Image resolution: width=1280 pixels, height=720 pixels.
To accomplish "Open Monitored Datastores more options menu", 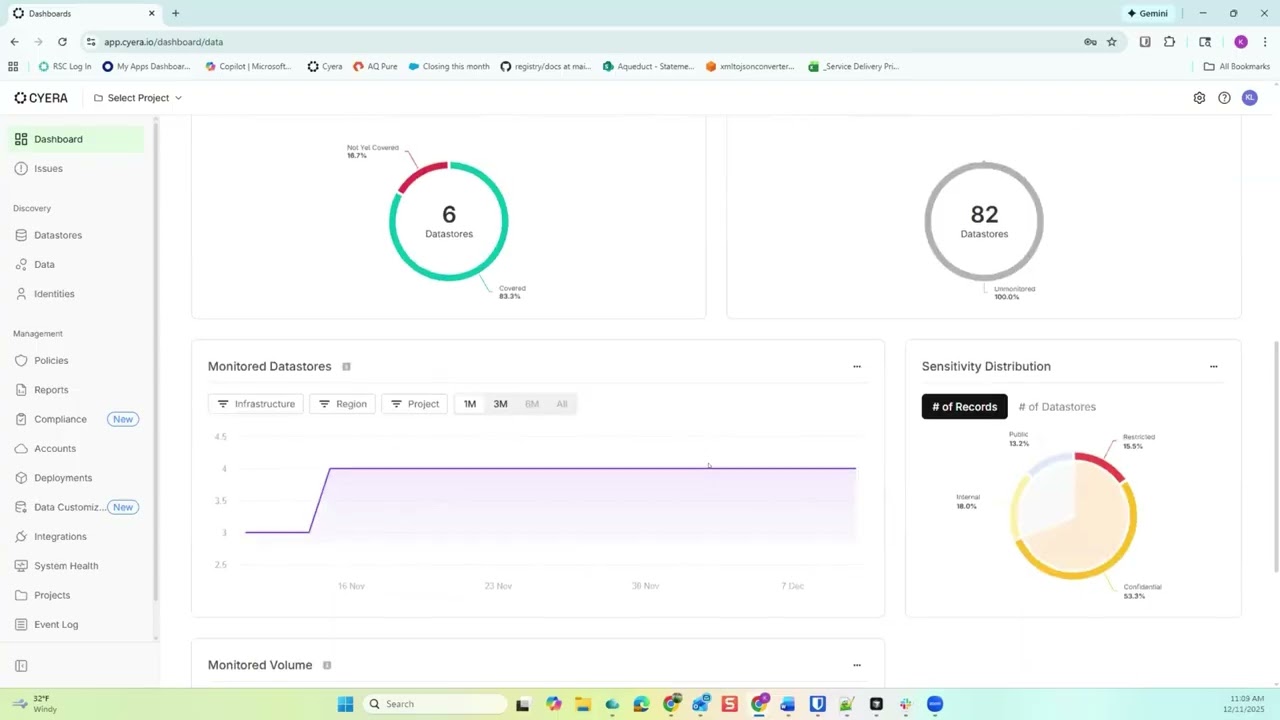I will click(x=857, y=367).
